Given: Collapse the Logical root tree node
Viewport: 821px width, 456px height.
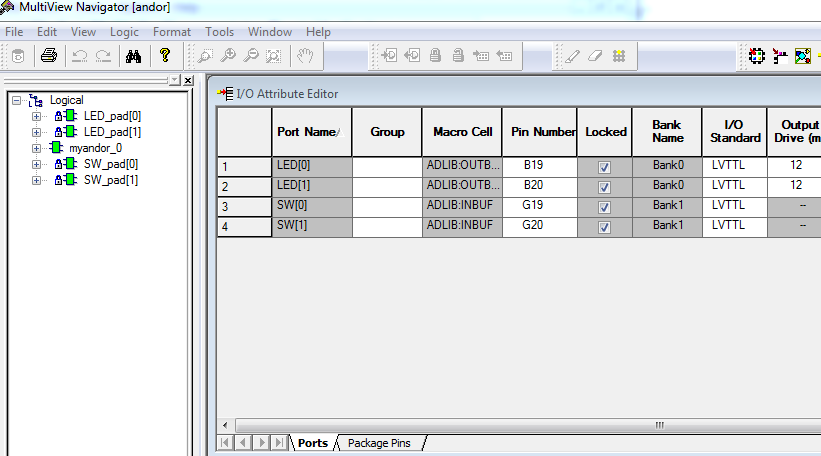Looking at the screenshot, I should 17,100.
